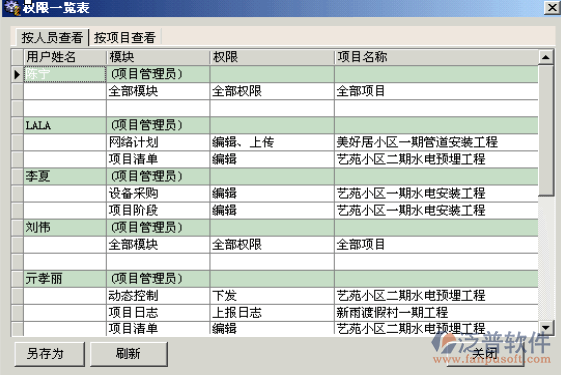Click the scrollbar down arrow
Viewport: 561px width, 375px height.
coord(546,327)
